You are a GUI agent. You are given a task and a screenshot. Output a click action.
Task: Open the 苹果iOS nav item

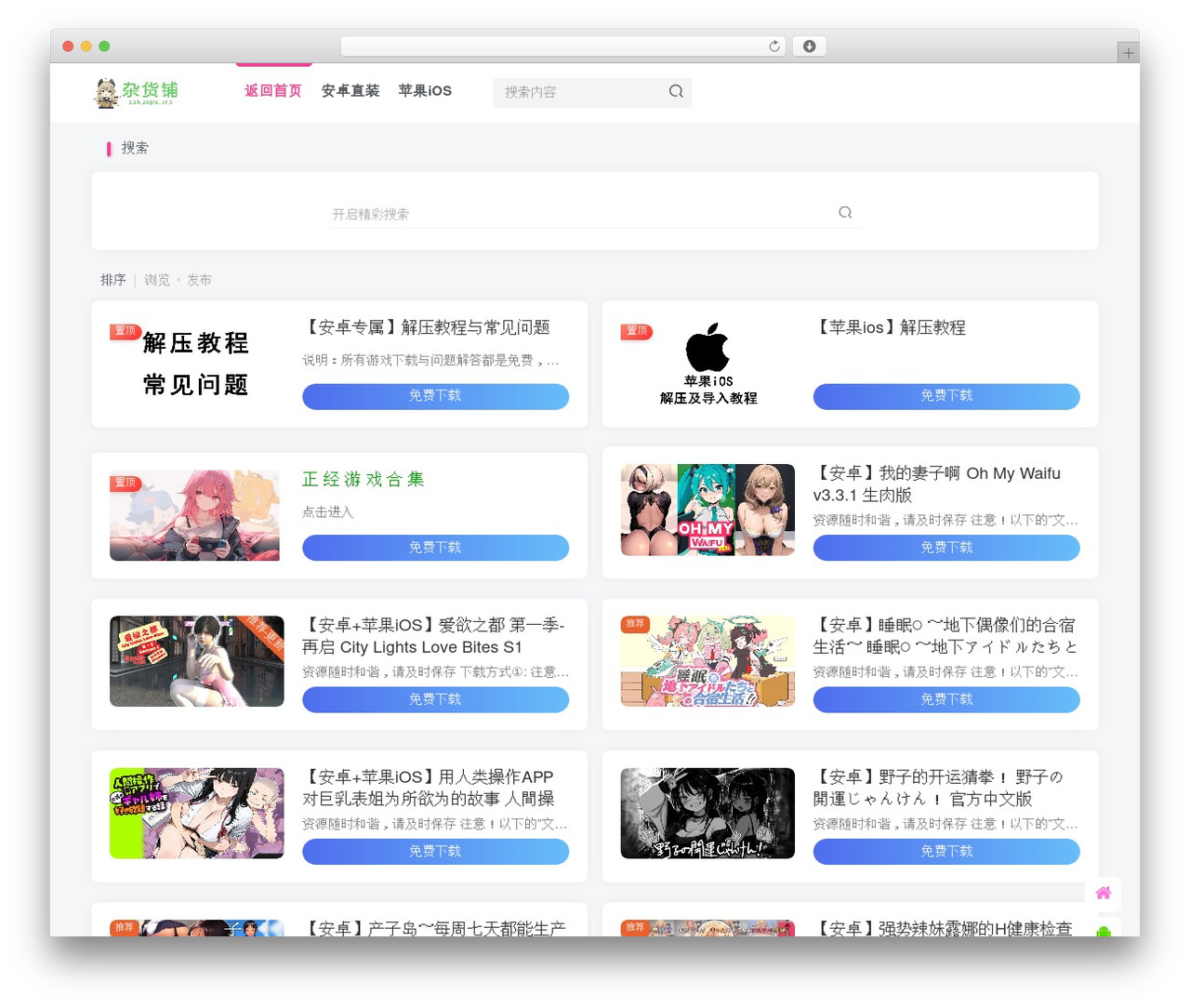coord(425,91)
